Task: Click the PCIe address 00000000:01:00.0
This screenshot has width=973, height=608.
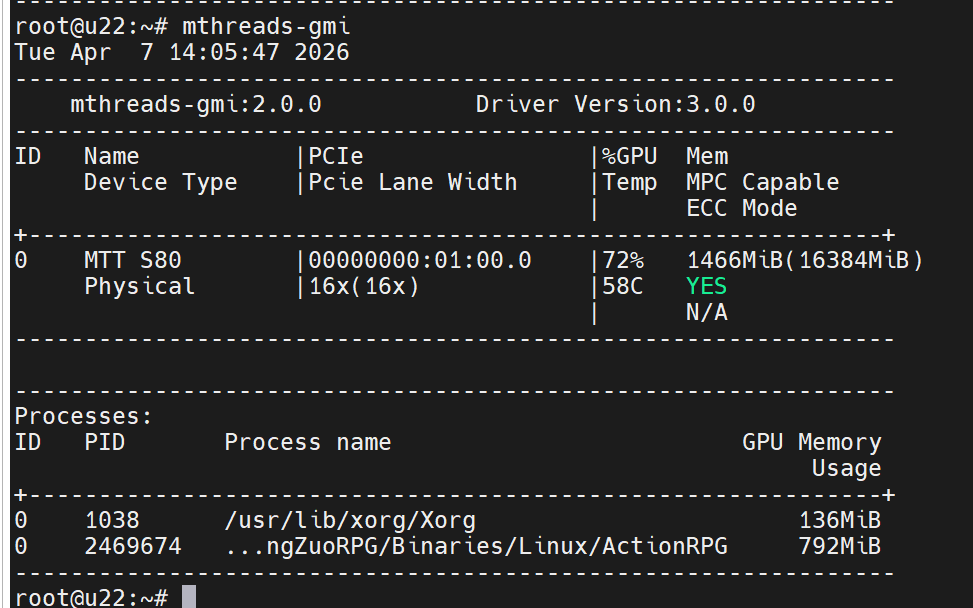Action: tap(419, 260)
